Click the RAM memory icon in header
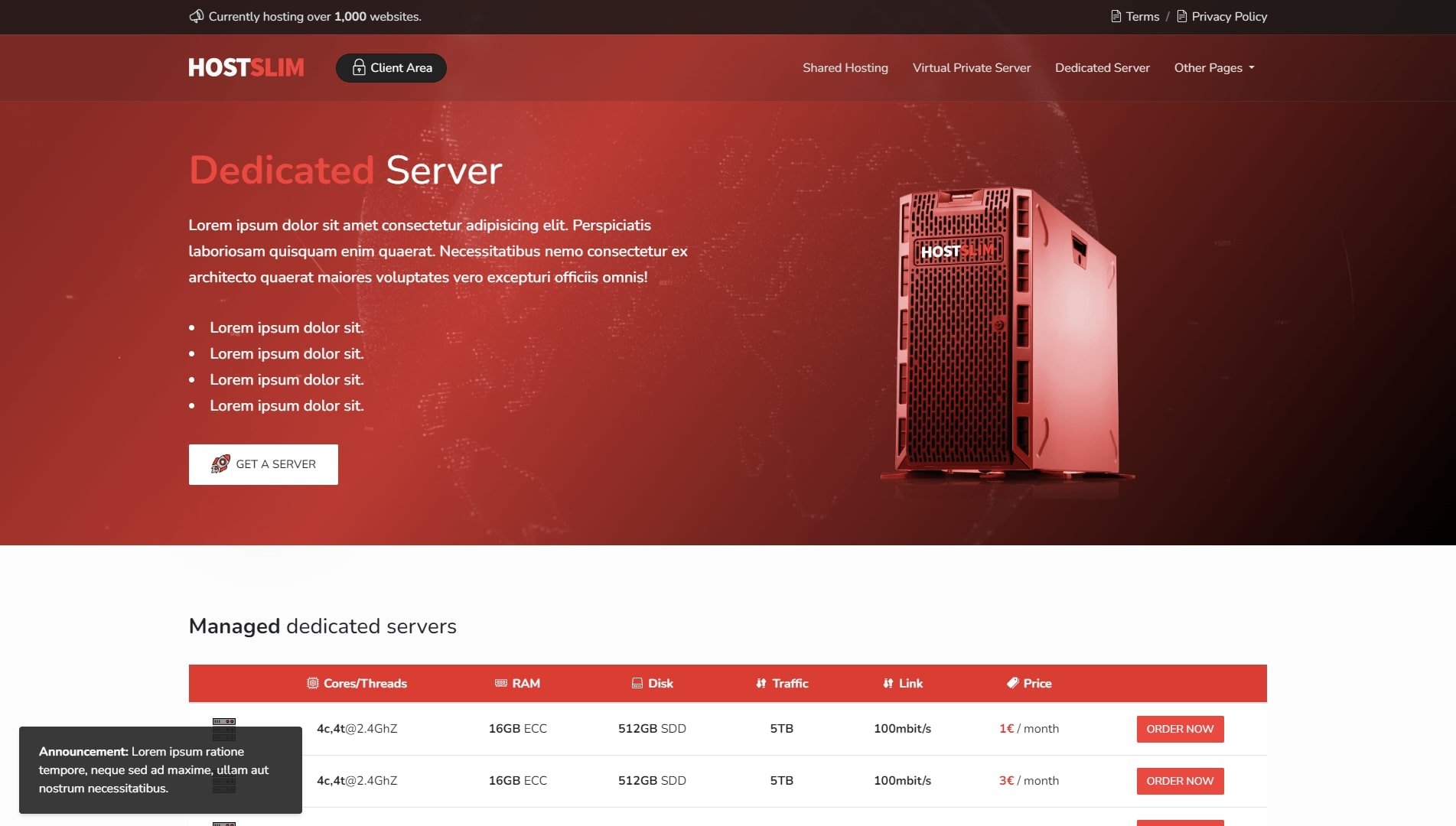Image resolution: width=1456 pixels, height=826 pixels. click(x=501, y=683)
